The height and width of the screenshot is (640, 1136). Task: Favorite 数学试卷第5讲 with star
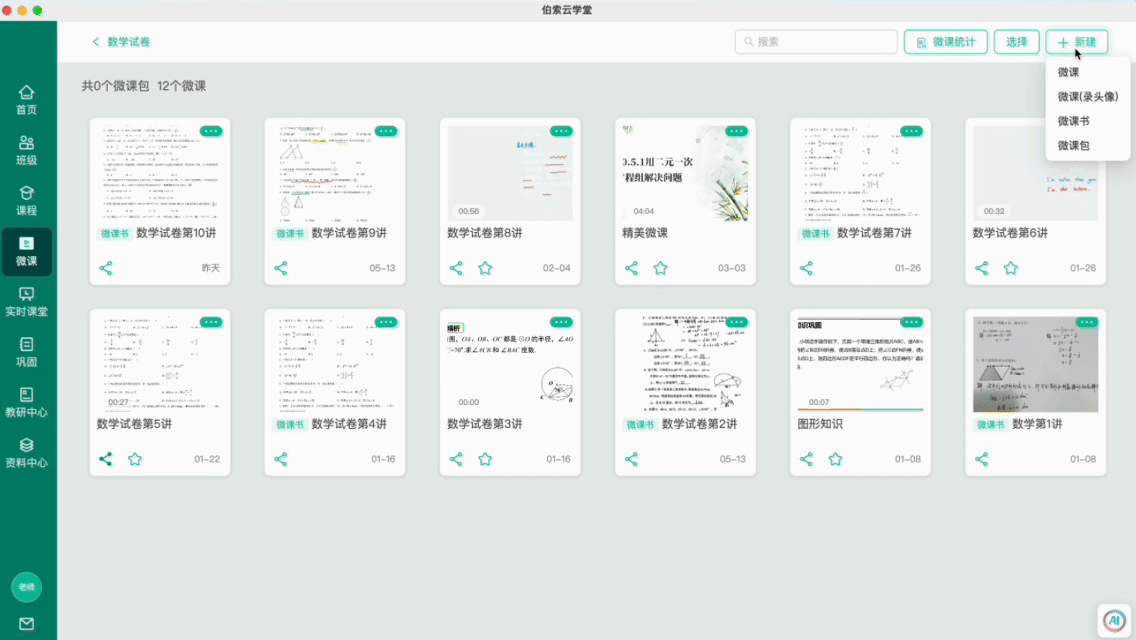[x=135, y=459]
